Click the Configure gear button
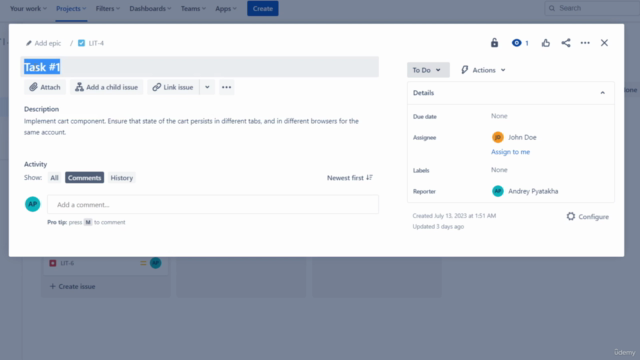Image resolution: width=640 pixels, height=360 pixels. coord(587,217)
